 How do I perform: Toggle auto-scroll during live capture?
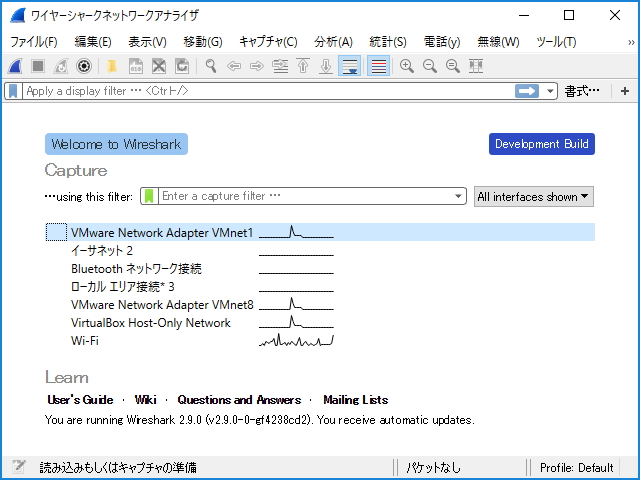pos(349,66)
